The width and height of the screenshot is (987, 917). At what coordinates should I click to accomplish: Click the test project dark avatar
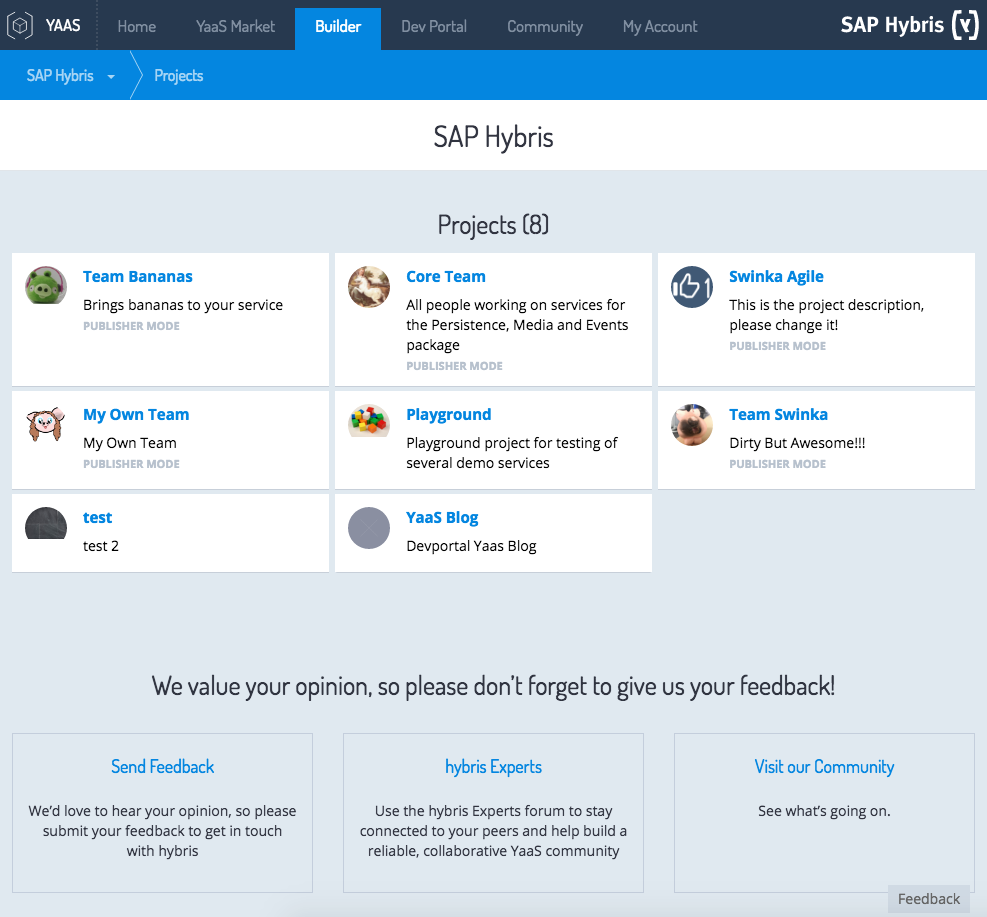click(46, 523)
